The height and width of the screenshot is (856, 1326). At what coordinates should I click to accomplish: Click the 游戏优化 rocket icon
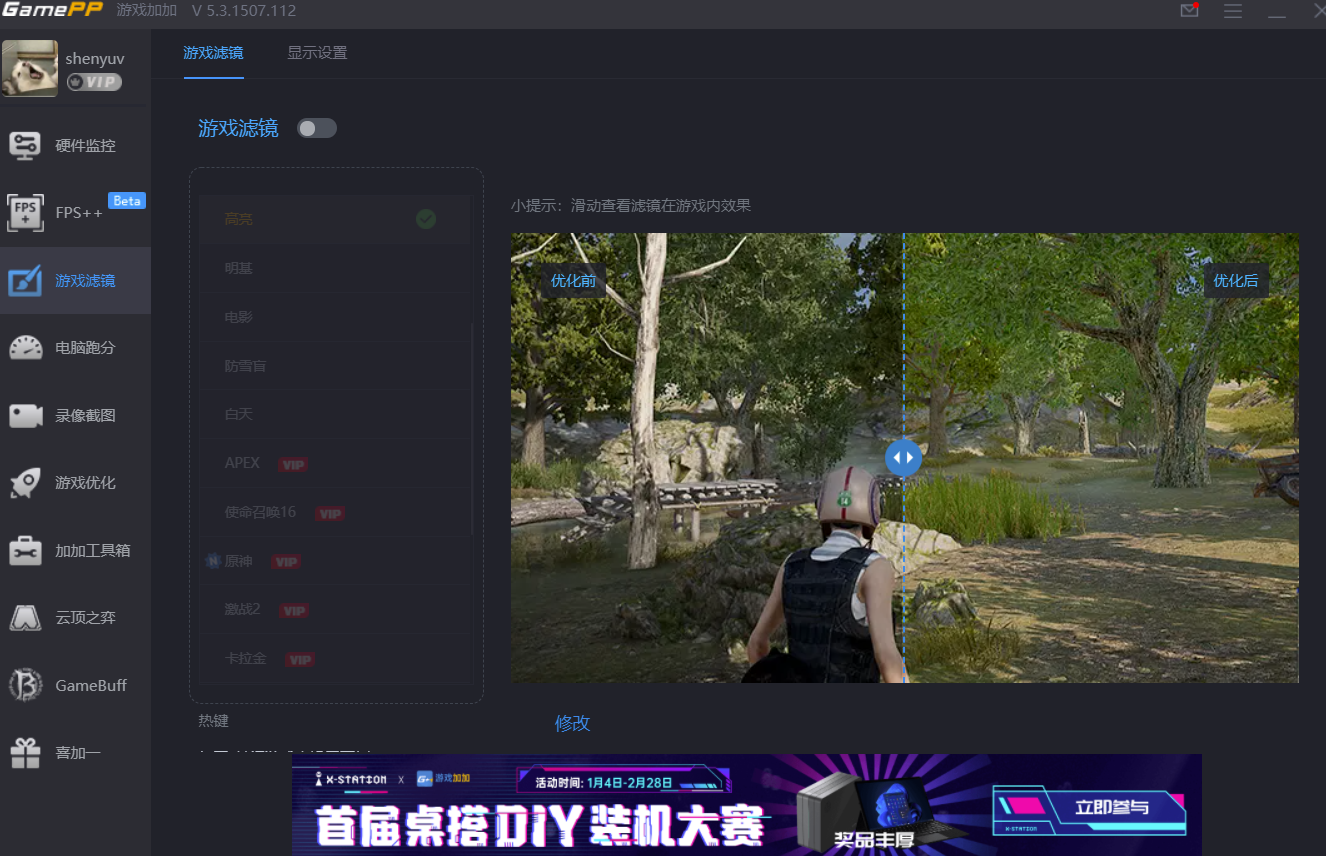point(25,483)
